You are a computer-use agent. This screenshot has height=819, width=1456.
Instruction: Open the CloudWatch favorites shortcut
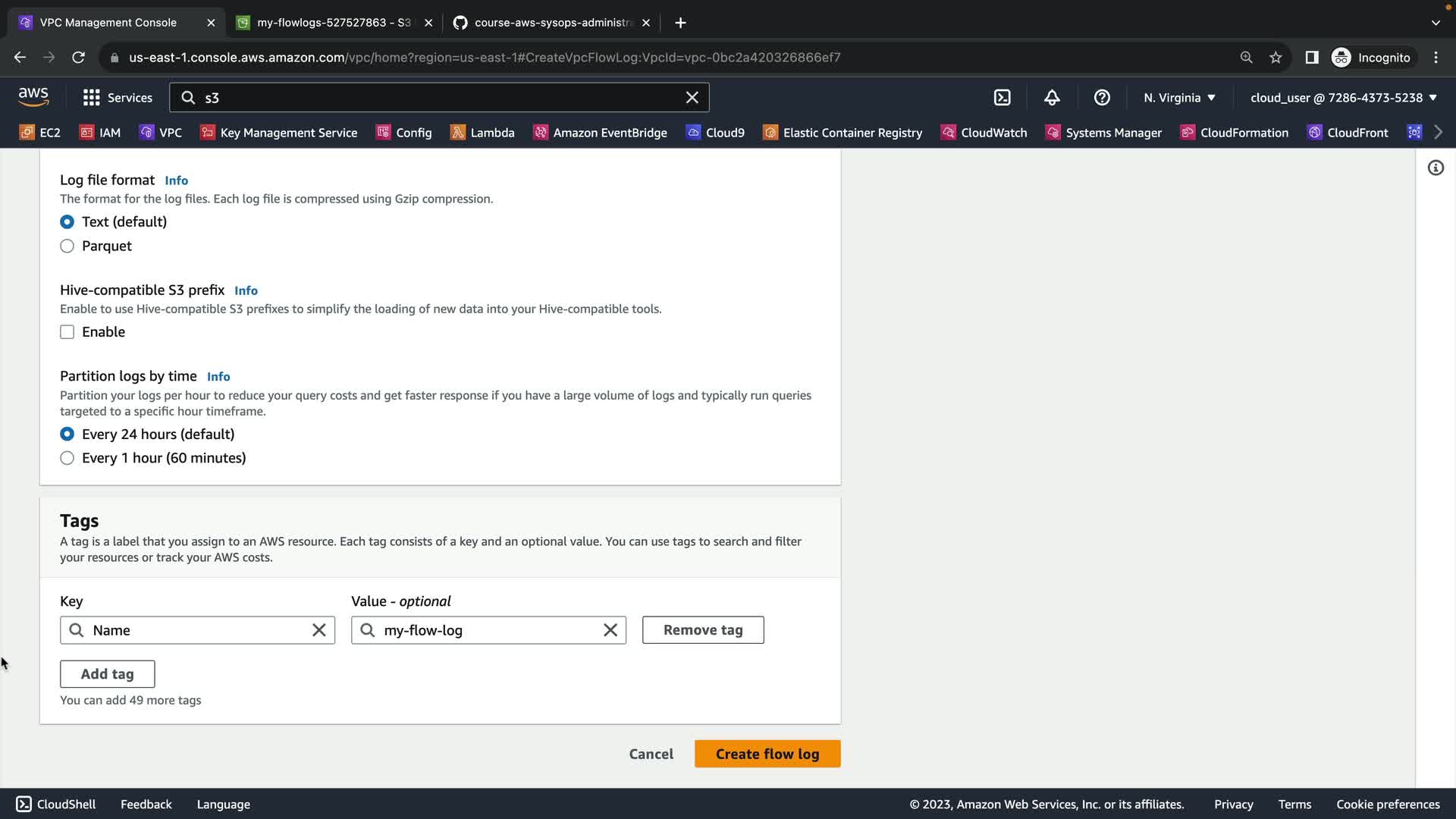(984, 133)
